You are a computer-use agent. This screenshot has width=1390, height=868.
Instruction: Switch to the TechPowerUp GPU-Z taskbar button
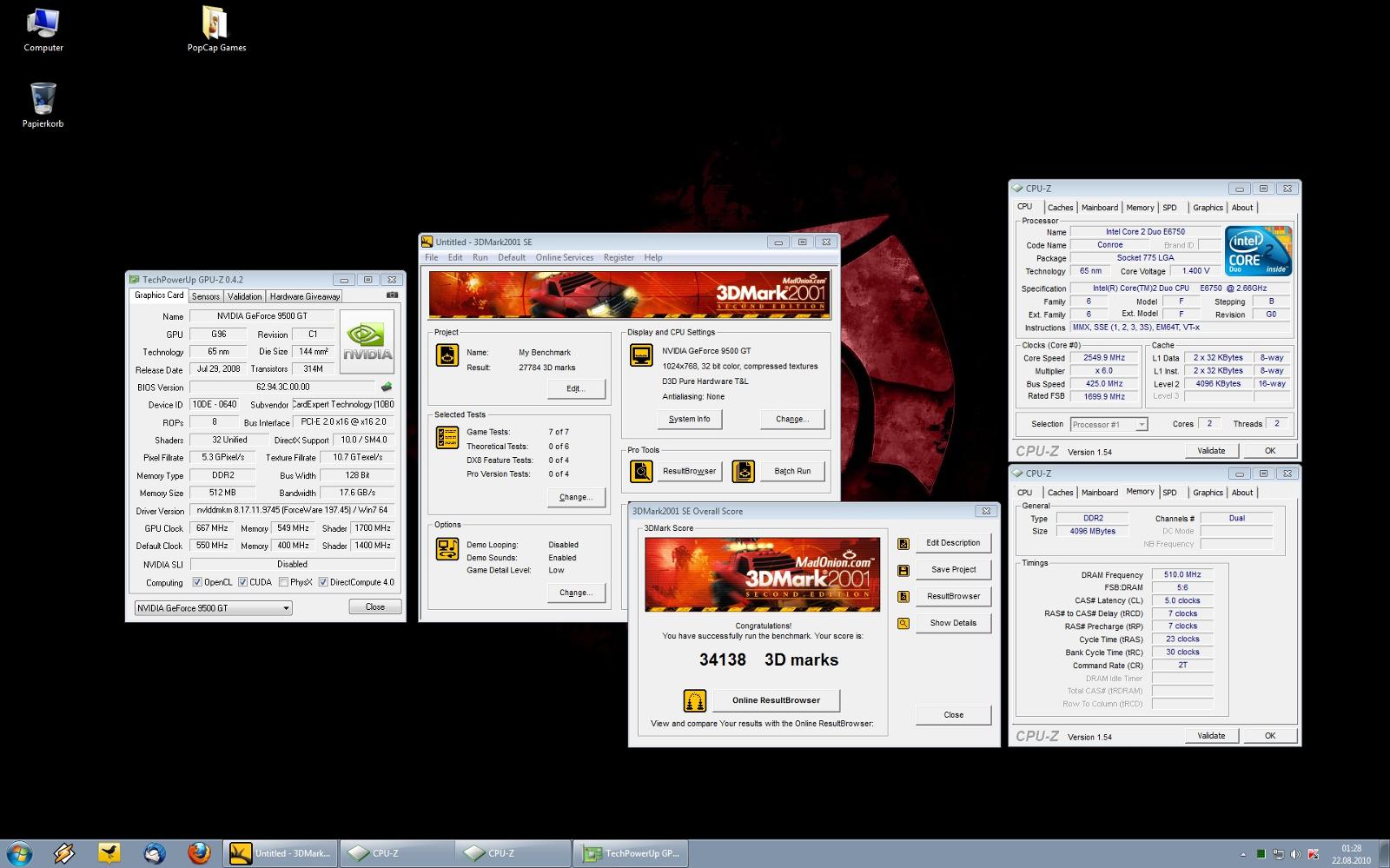pos(632,853)
